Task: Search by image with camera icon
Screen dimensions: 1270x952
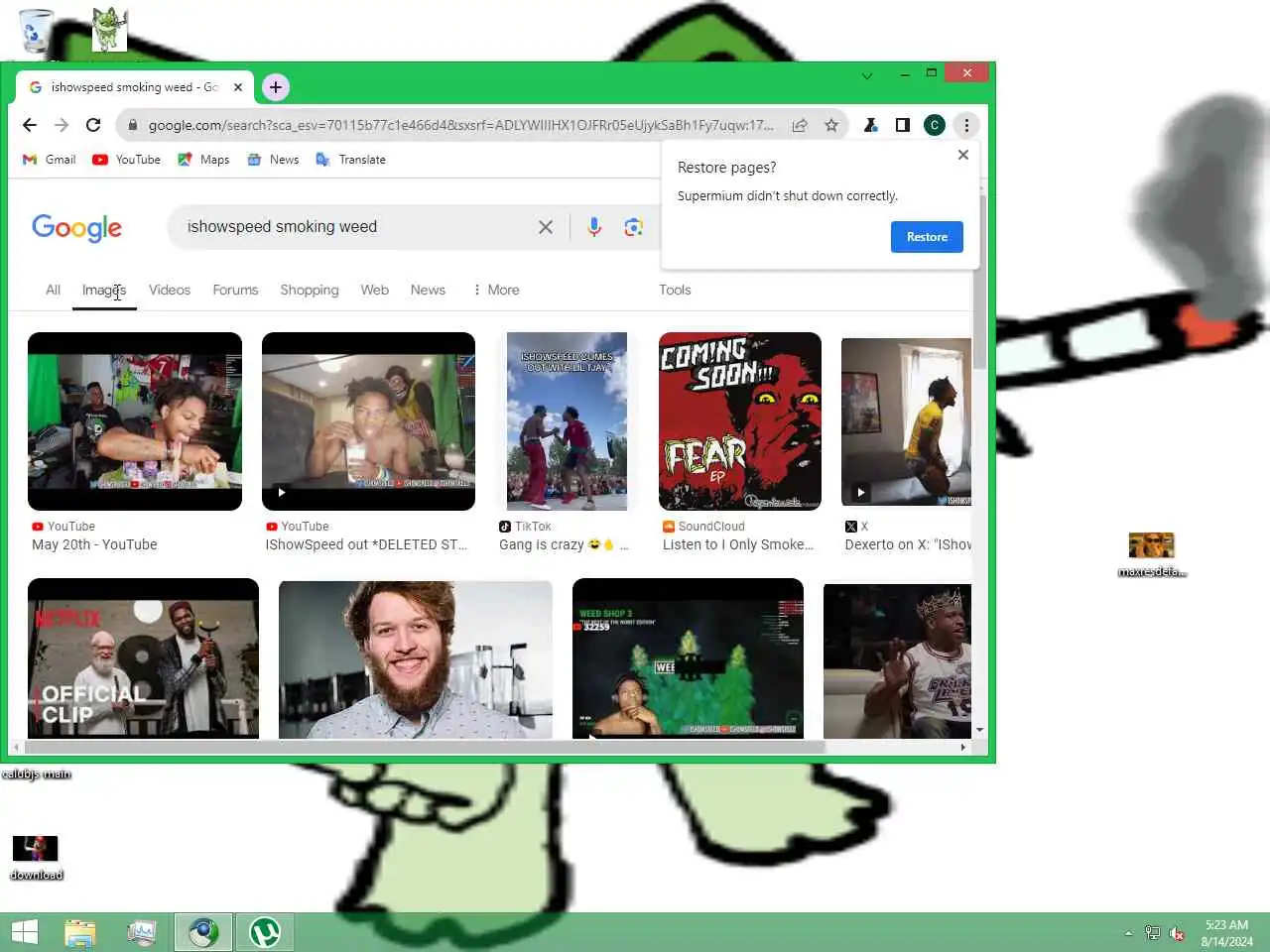Action: [633, 227]
